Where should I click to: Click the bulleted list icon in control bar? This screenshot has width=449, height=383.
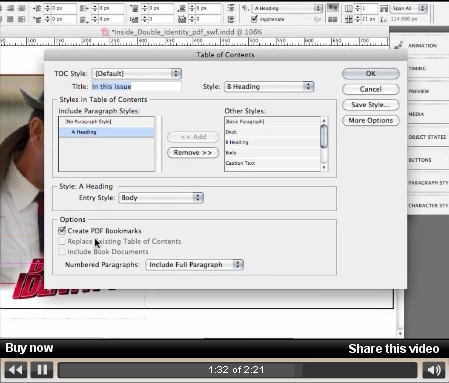231,8
